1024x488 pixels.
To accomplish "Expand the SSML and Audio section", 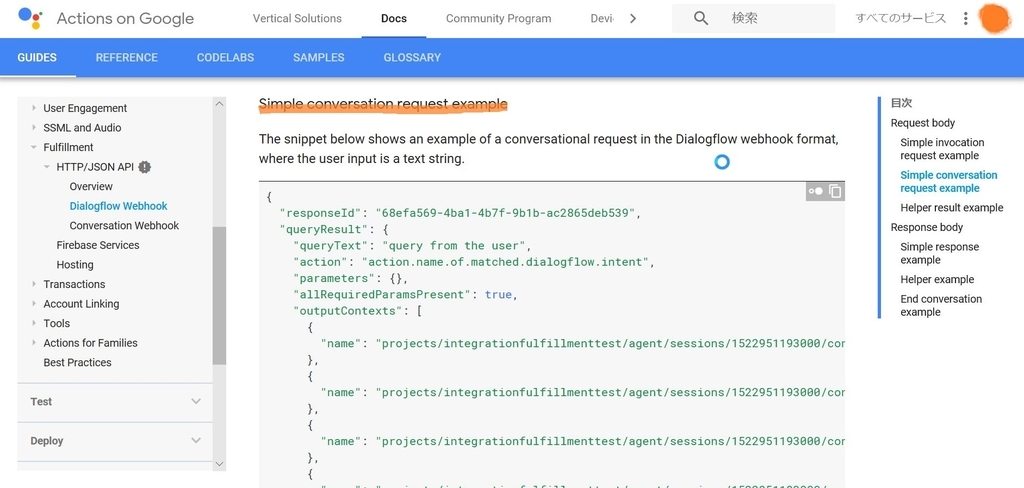I will 34,128.
